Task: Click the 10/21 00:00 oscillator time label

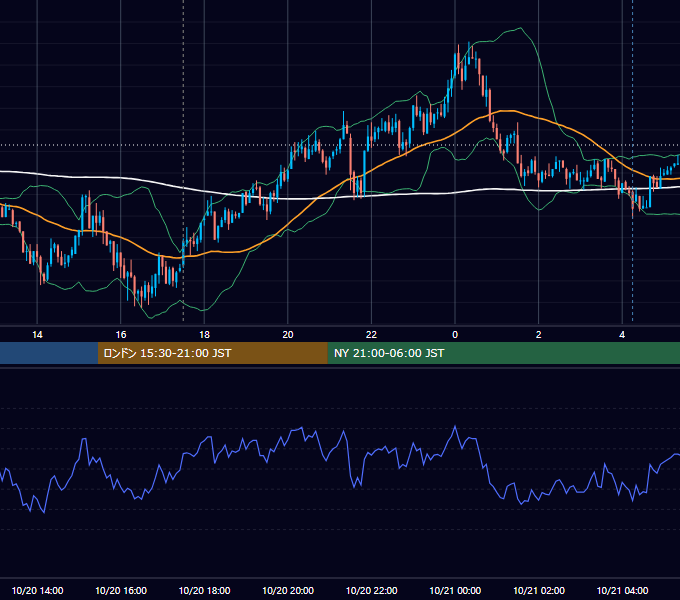Action: point(455,590)
